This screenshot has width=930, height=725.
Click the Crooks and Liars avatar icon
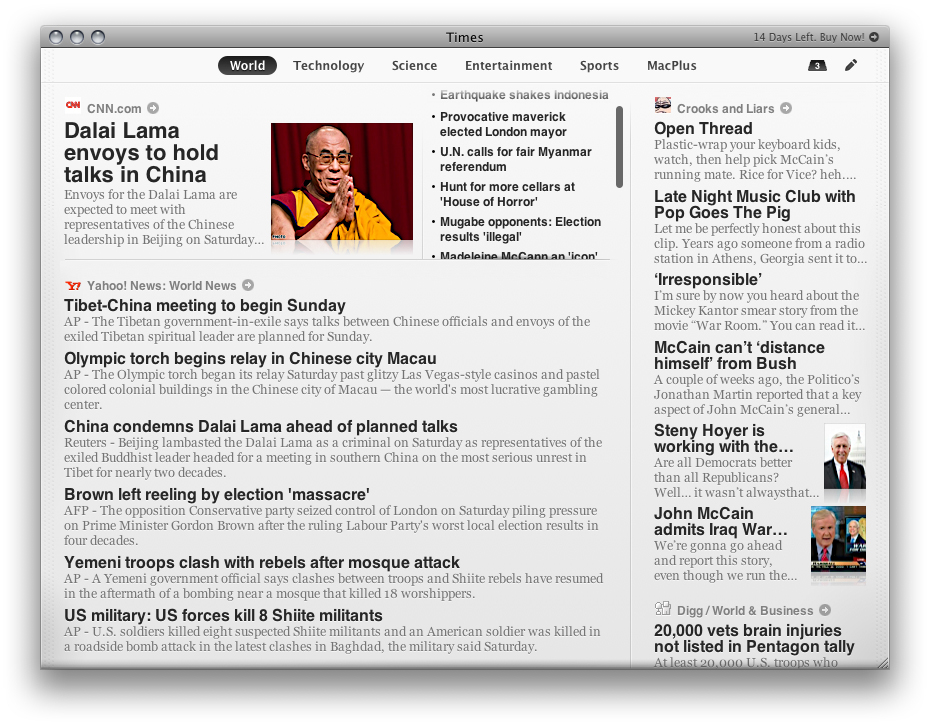(x=663, y=106)
